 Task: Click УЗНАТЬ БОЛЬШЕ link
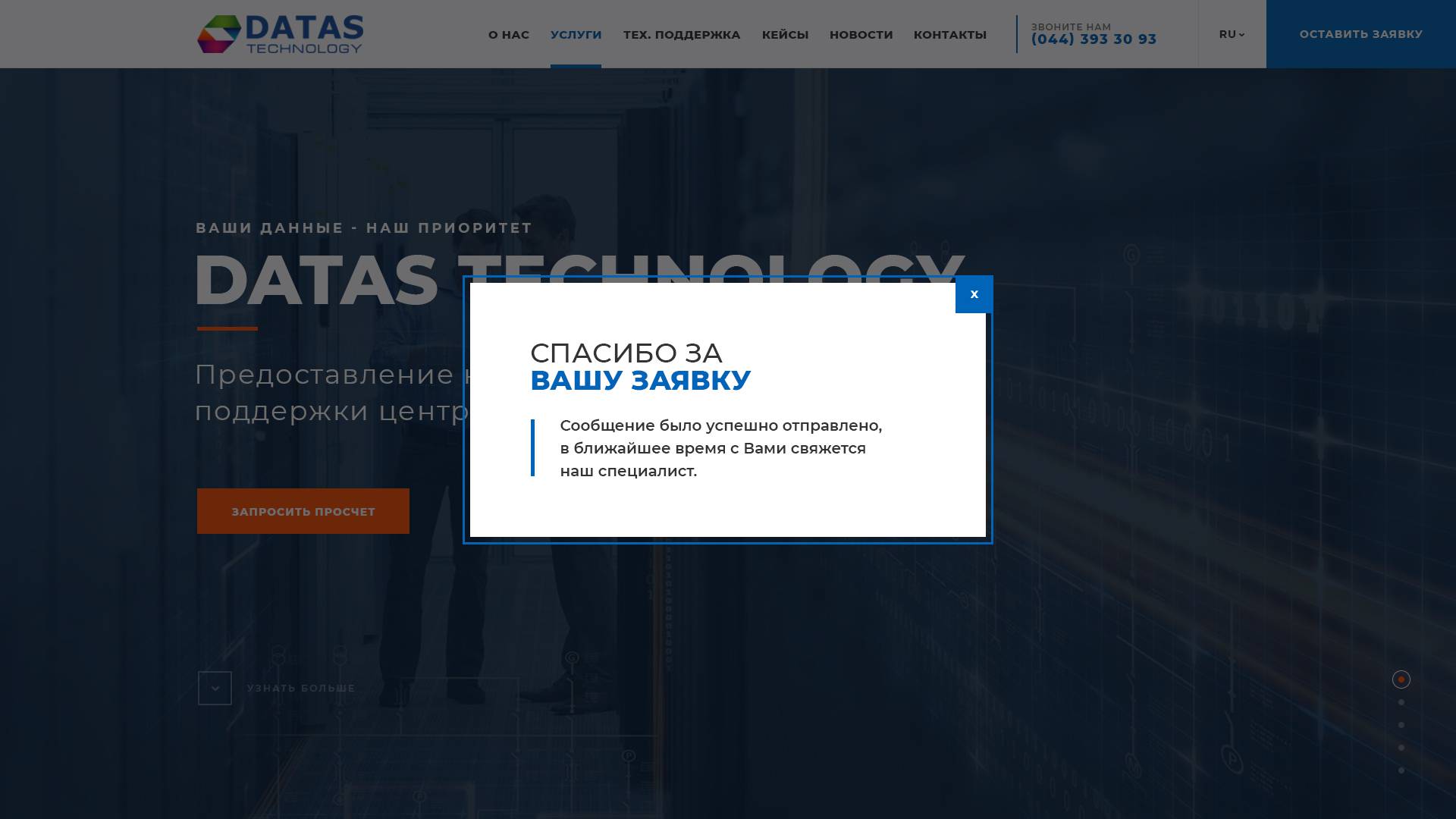click(301, 689)
